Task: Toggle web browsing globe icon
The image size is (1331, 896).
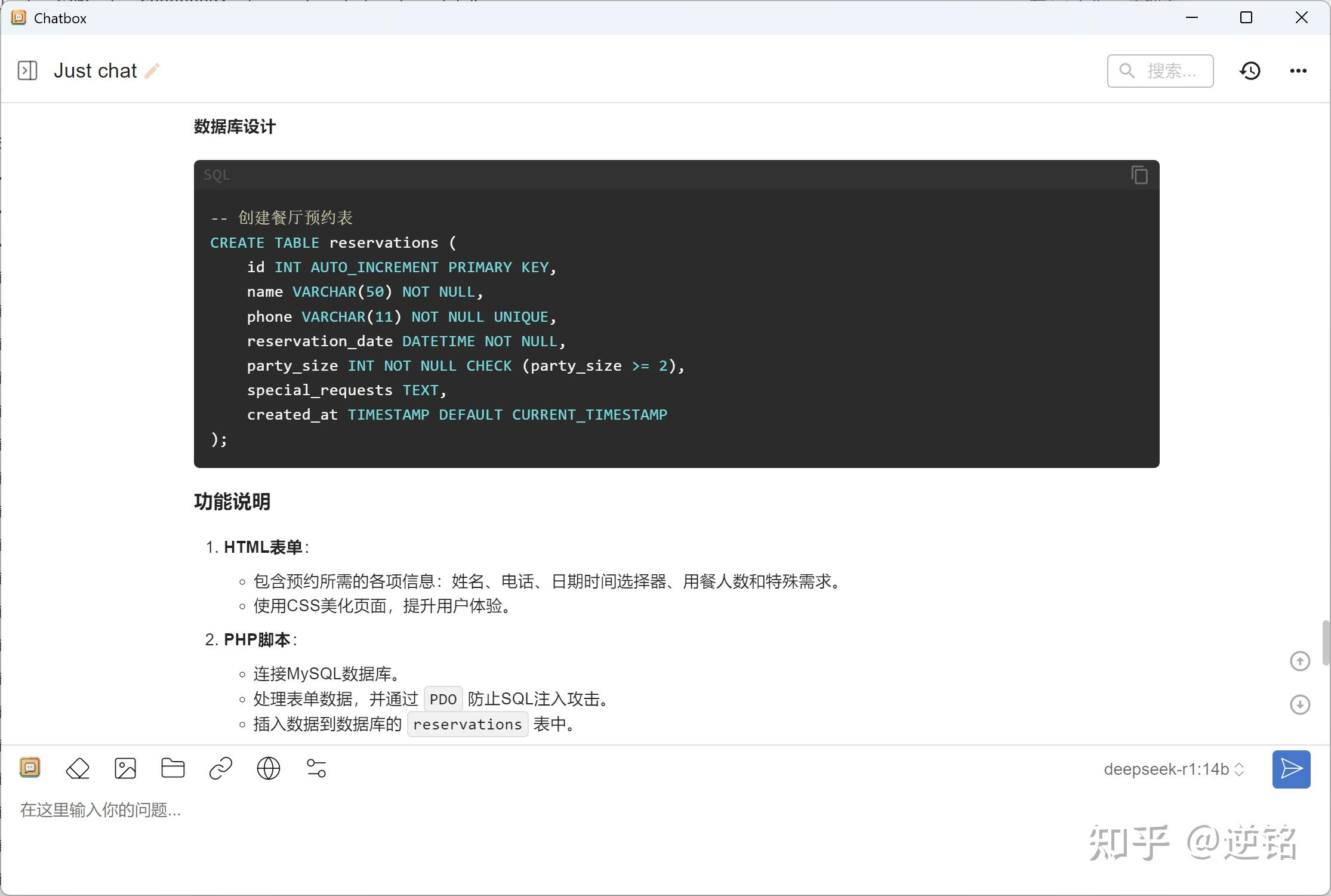Action: pyautogui.click(x=269, y=768)
